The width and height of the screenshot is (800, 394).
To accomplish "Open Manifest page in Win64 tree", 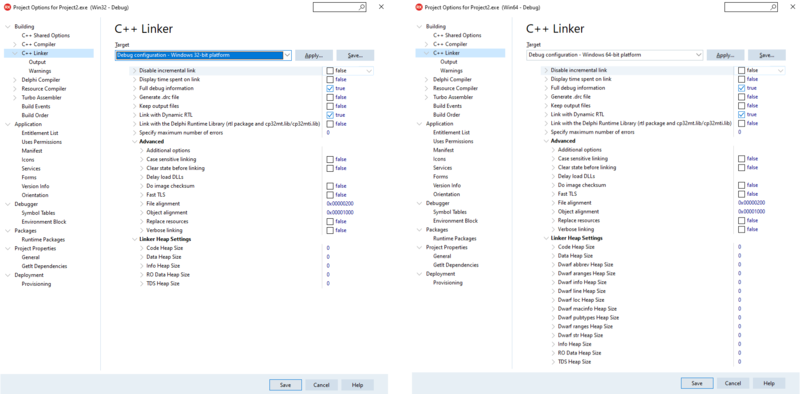I will pos(443,150).
